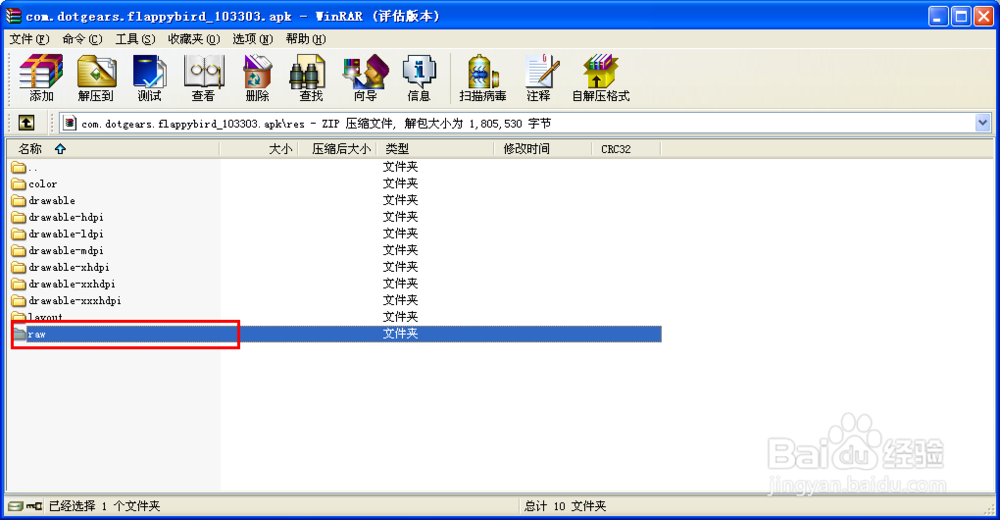Click the Find (查找) binoculars icon
Screen dimensions: 1000x520
(x=311, y=78)
